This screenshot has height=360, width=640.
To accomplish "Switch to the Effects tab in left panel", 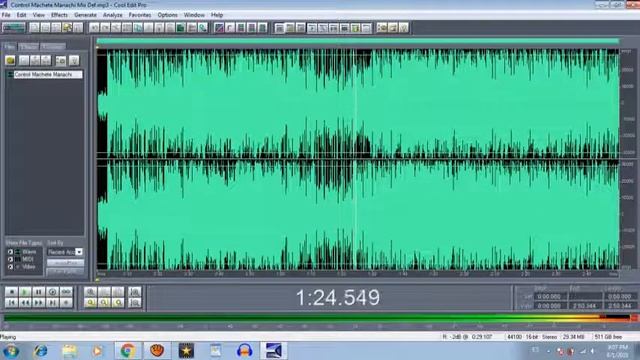I will point(29,46).
